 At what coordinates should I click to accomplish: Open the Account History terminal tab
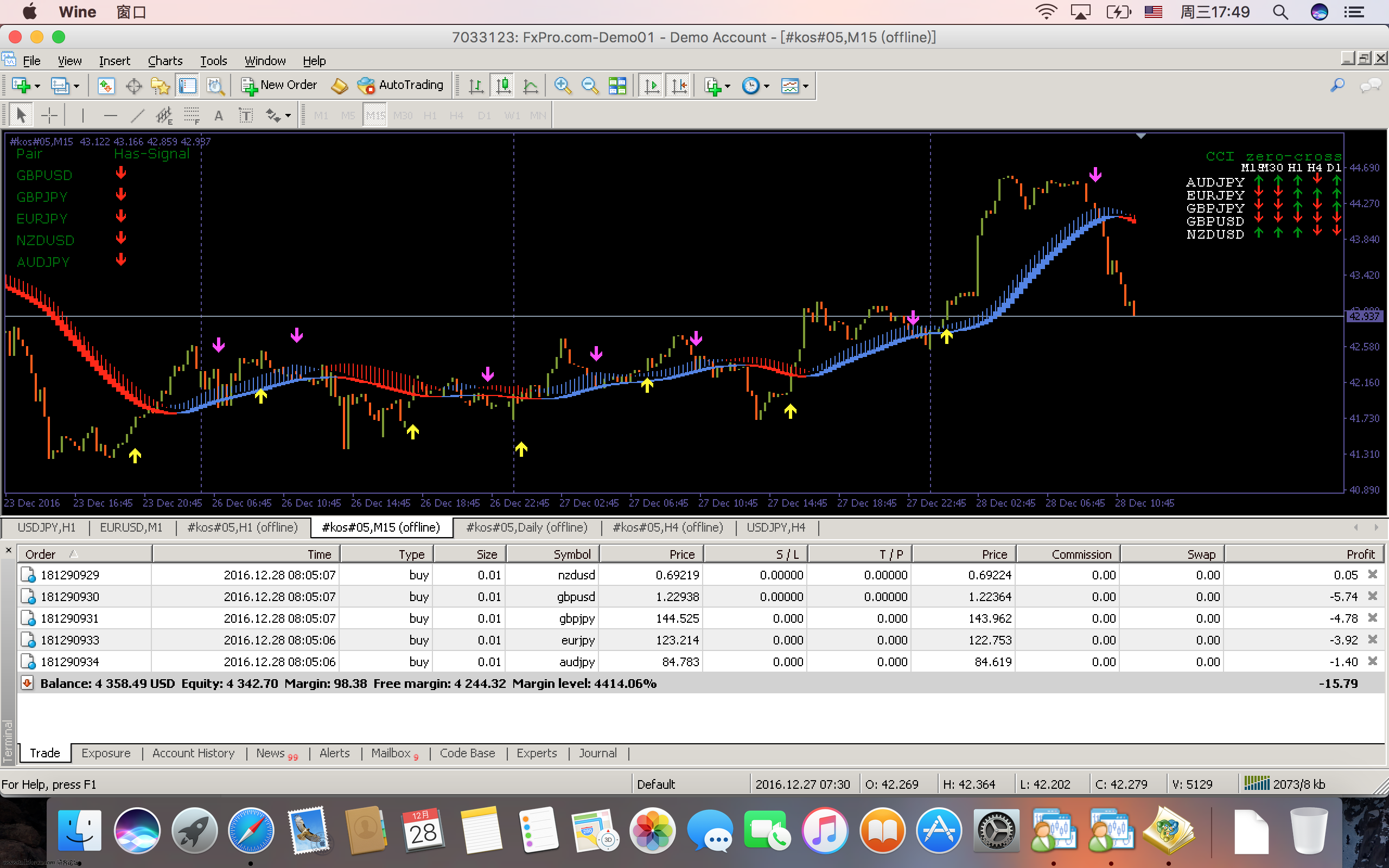point(193,752)
